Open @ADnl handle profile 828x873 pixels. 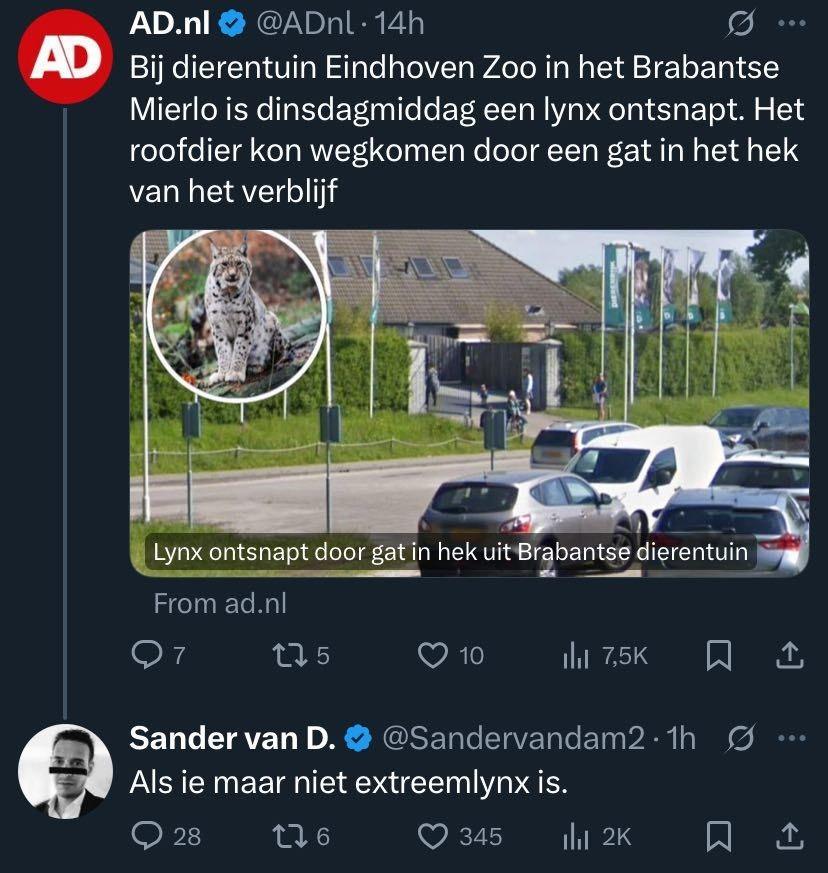(x=305, y=23)
